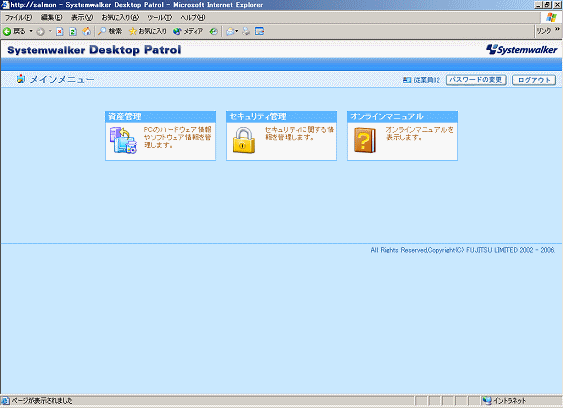This screenshot has height=408, width=563.
Task: Expand the Forward history dropdown arrow
Action: [50, 31]
